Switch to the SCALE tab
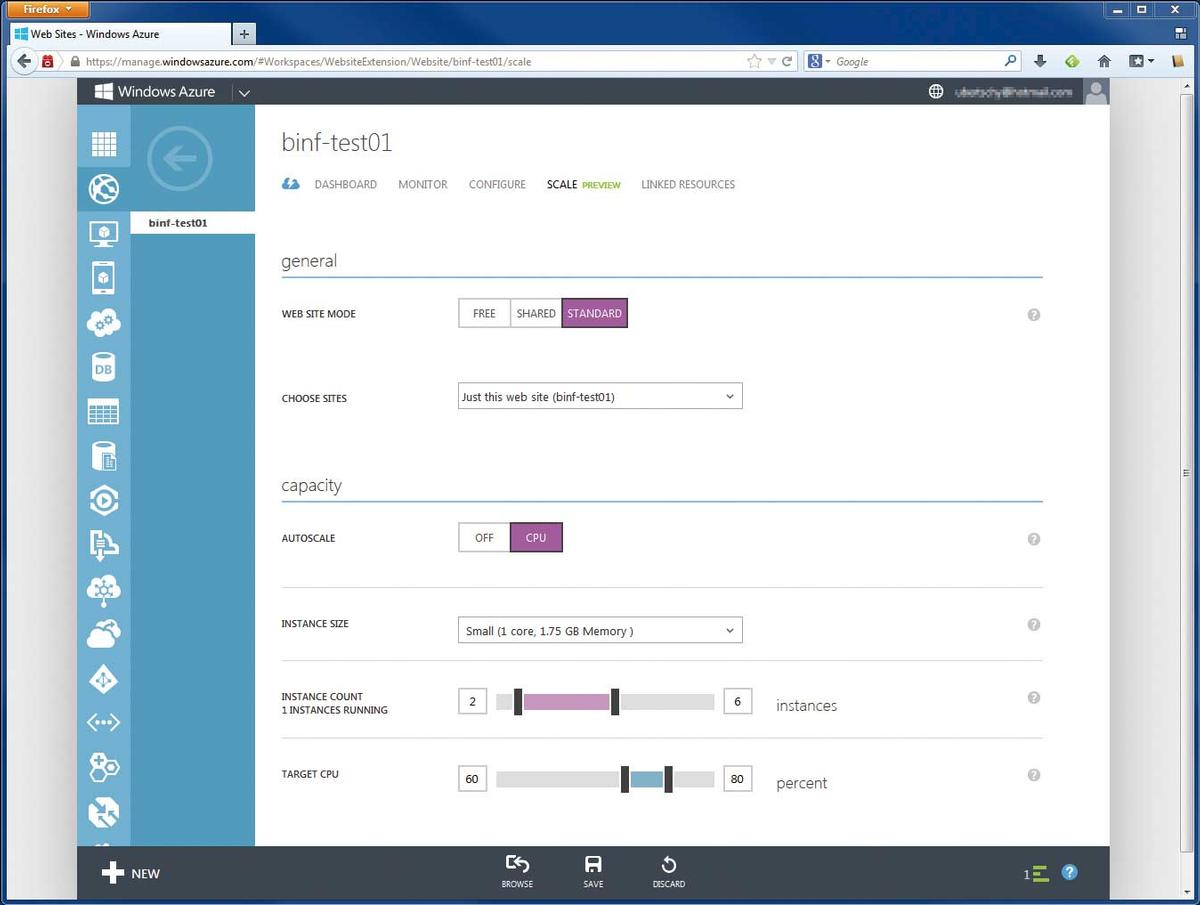 (x=562, y=185)
